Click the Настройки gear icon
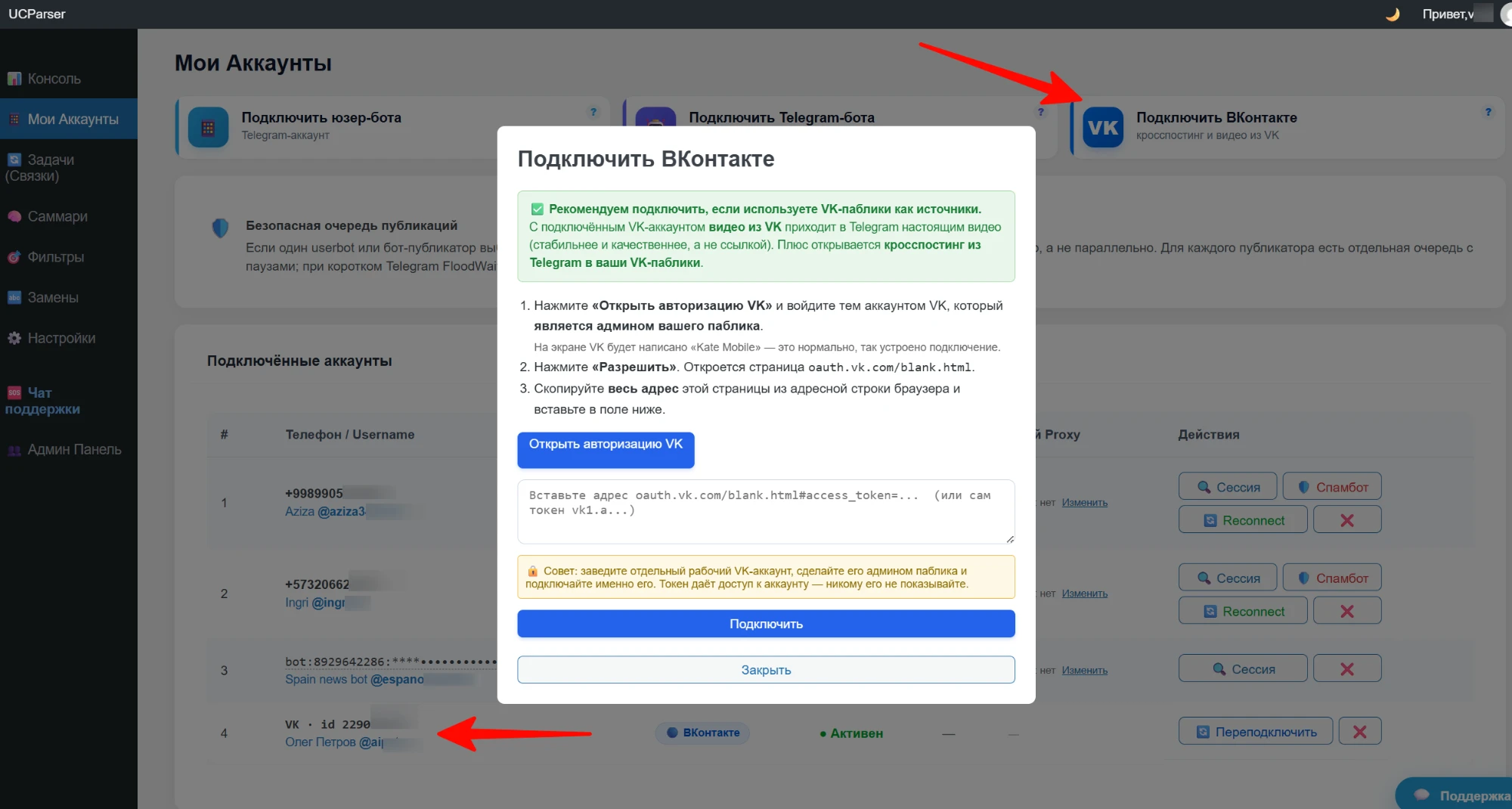 pyautogui.click(x=14, y=338)
